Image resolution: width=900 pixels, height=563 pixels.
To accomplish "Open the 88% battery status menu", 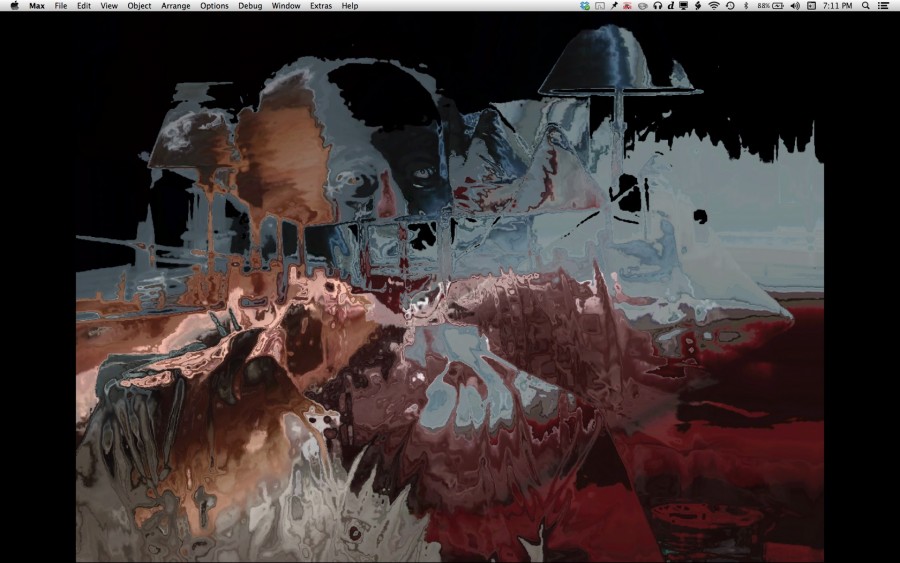I will point(770,6).
